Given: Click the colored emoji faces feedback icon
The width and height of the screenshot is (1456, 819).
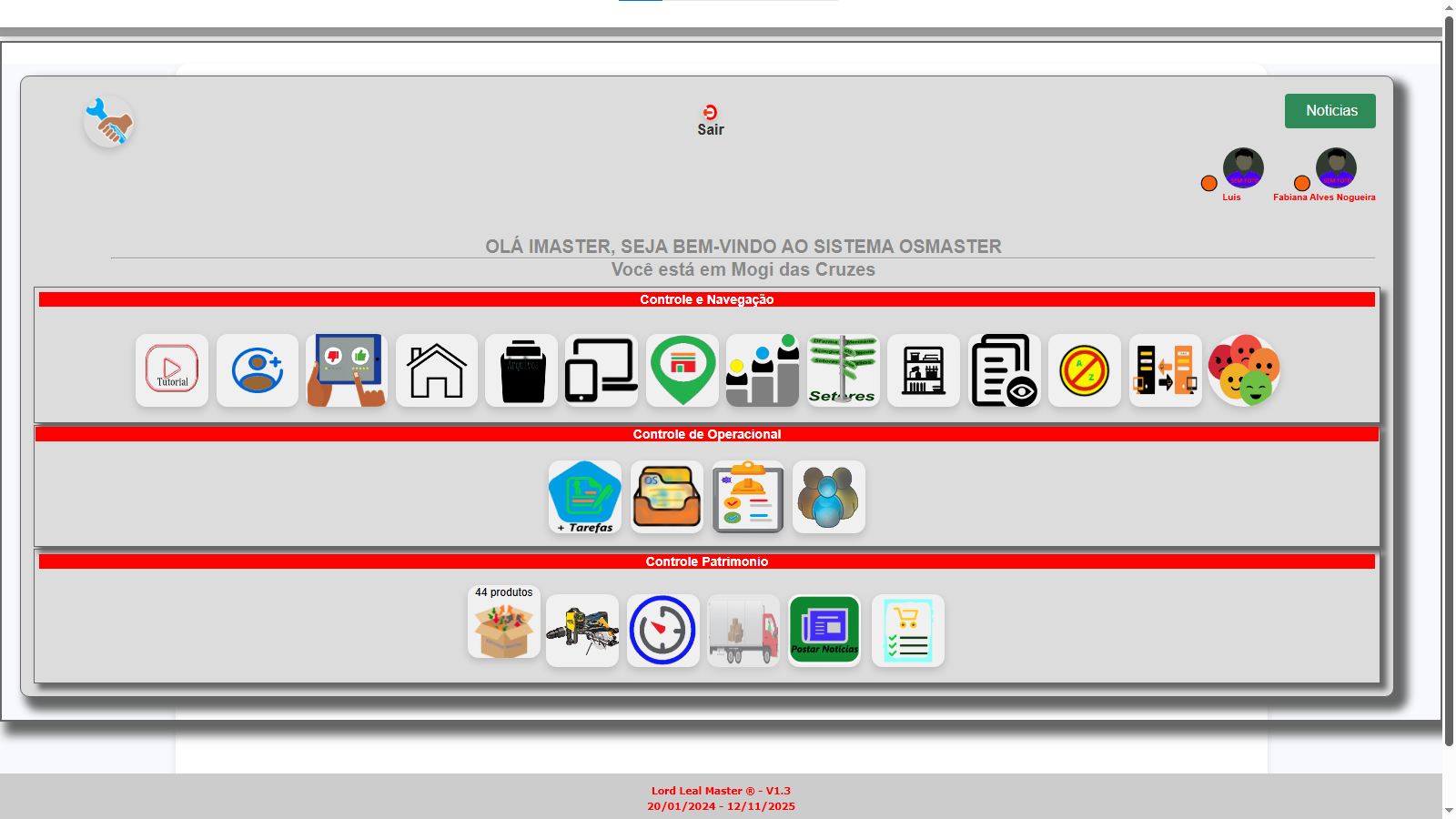Looking at the screenshot, I should 1244,370.
